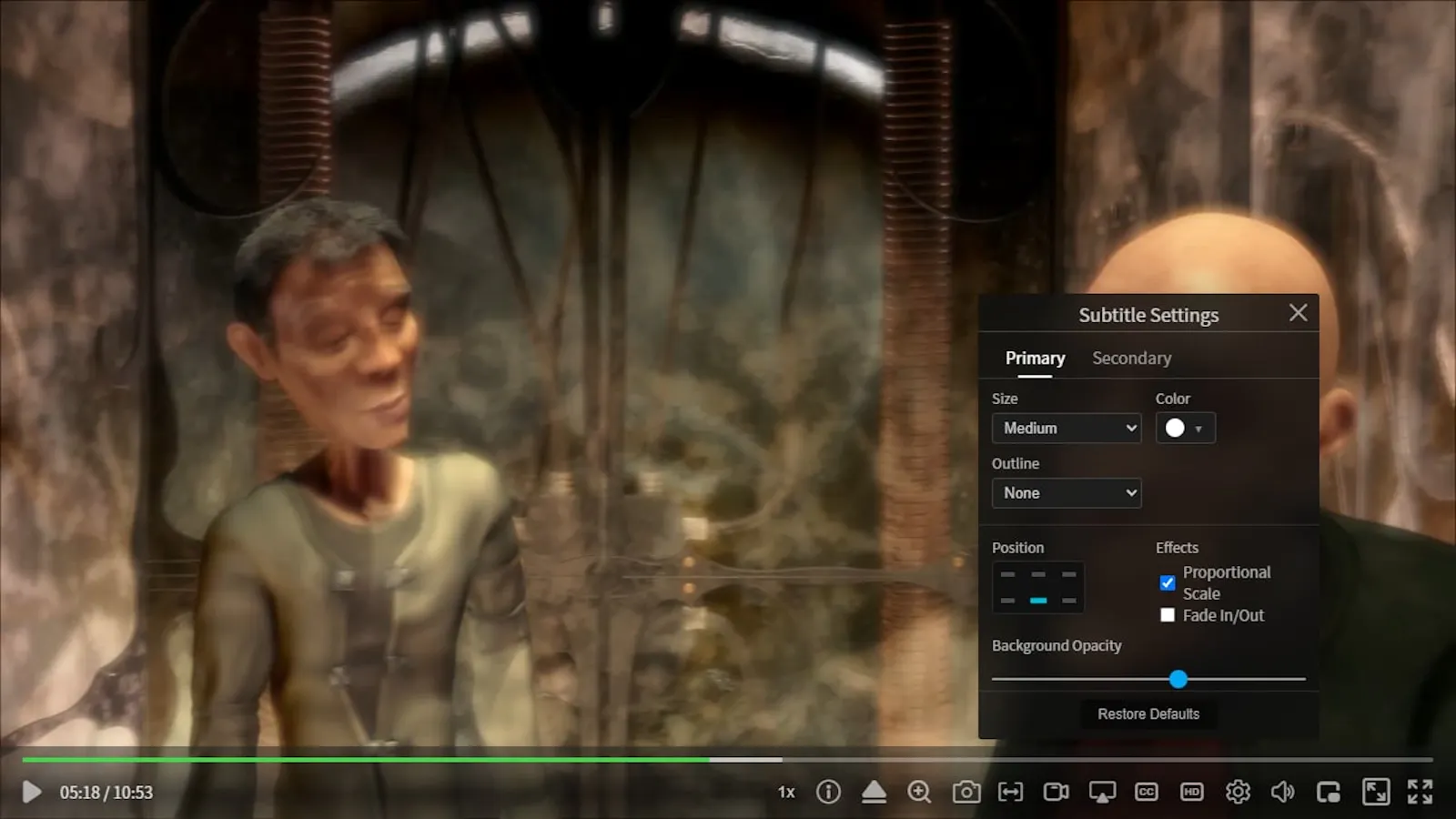Open the Outline dropdown set to None
The image size is (1456, 819).
(1067, 492)
